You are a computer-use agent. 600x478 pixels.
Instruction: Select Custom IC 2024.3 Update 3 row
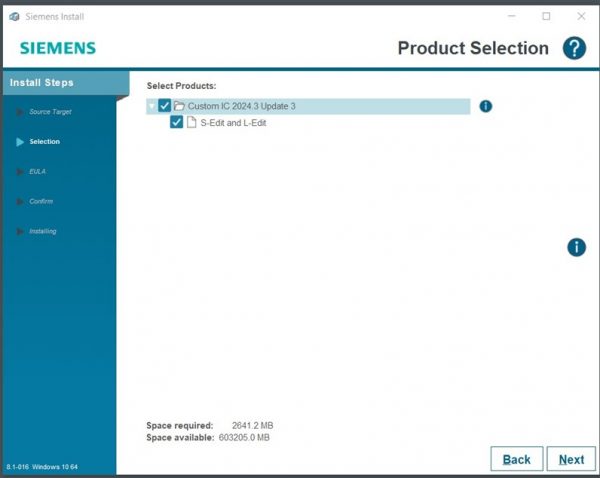coord(308,106)
